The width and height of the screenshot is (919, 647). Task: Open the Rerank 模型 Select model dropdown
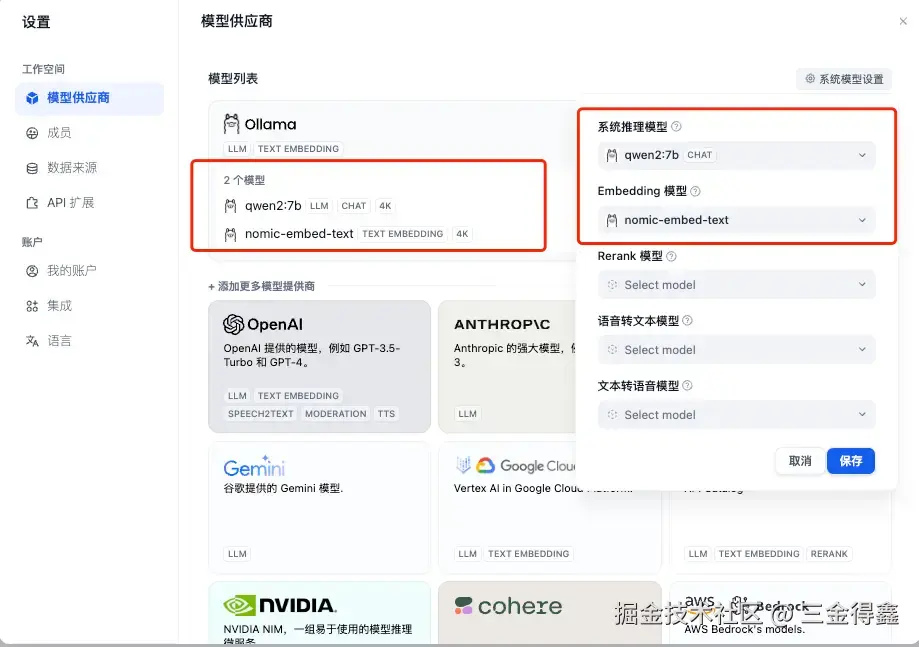[737, 285]
